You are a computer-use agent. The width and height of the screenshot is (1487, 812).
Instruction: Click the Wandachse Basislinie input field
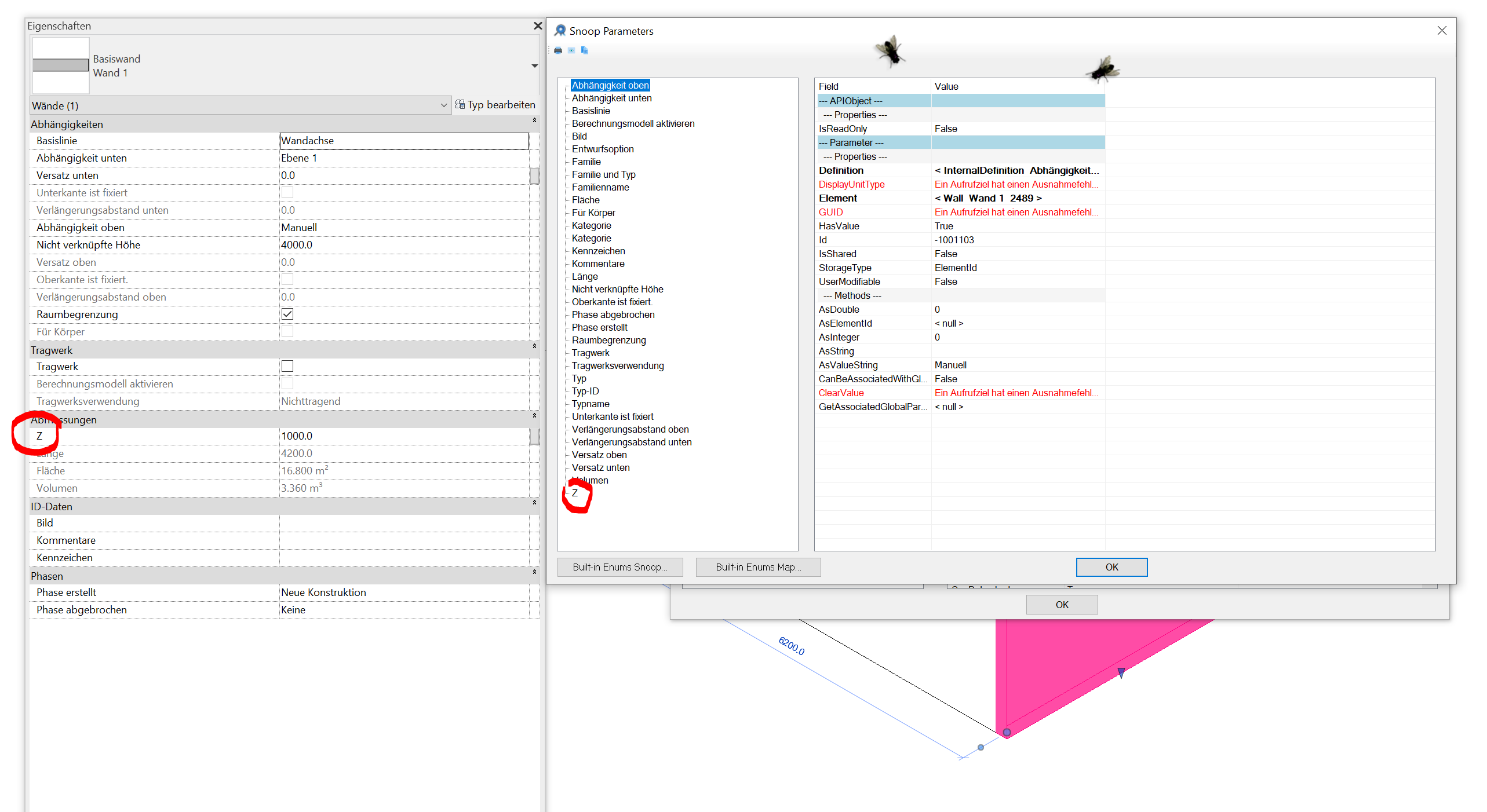click(404, 140)
